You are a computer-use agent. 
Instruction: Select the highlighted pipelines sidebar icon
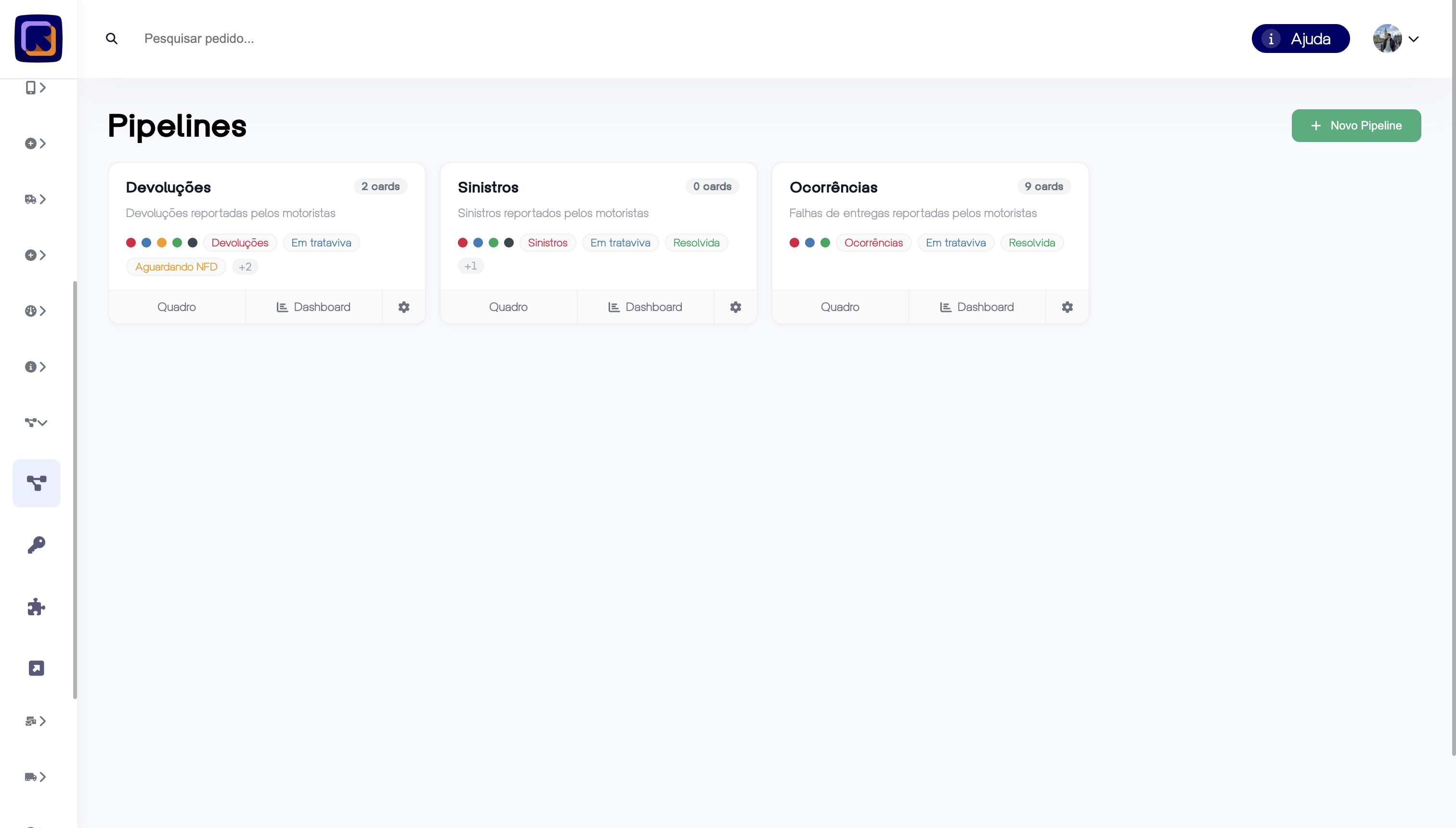point(37,483)
